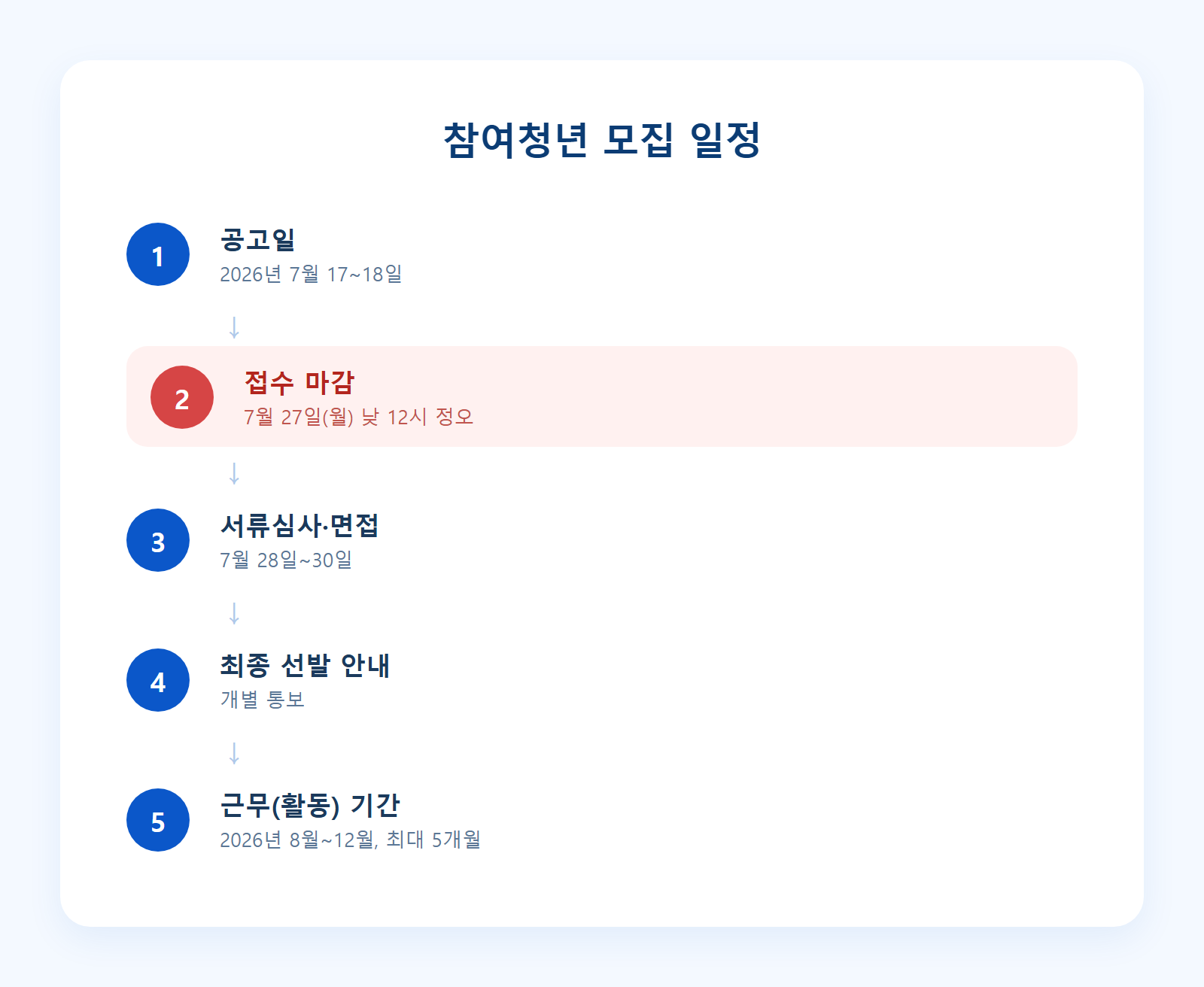The width and height of the screenshot is (1204, 987).
Task: Select the step 3 number badge
Action: point(158,540)
